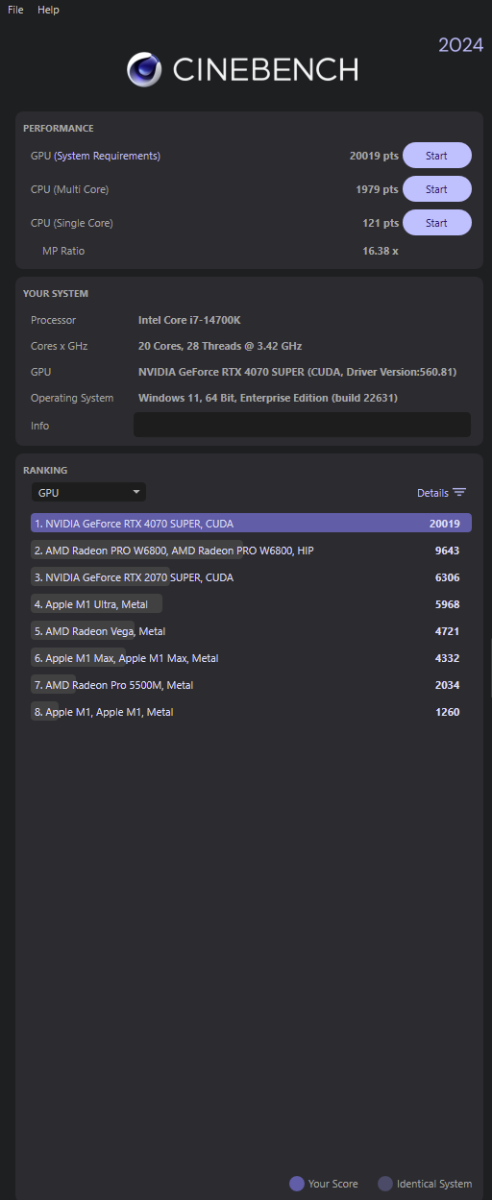Select the AMD Radeon Pro 5500M entry
Image resolution: width=492 pixels, height=1200 pixels.
(251, 685)
